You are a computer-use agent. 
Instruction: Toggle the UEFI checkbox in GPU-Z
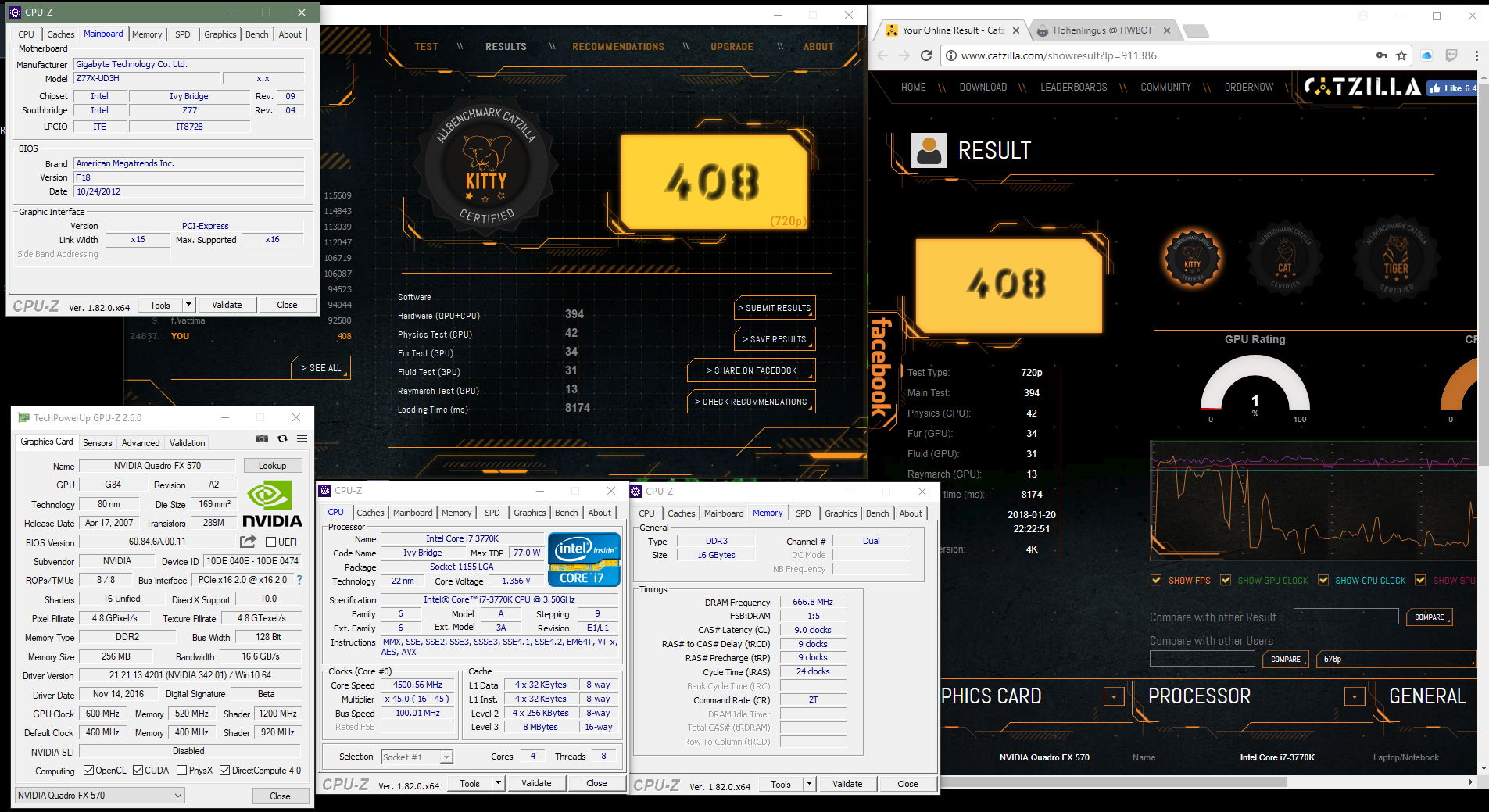tap(270, 542)
